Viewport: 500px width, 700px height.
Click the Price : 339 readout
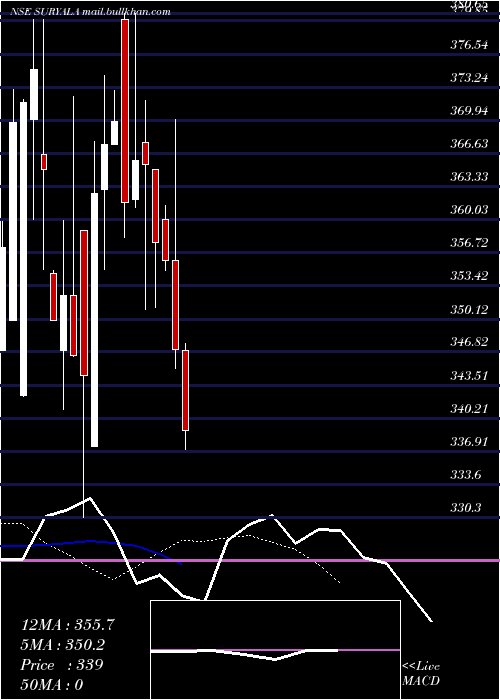pos(62,665)
